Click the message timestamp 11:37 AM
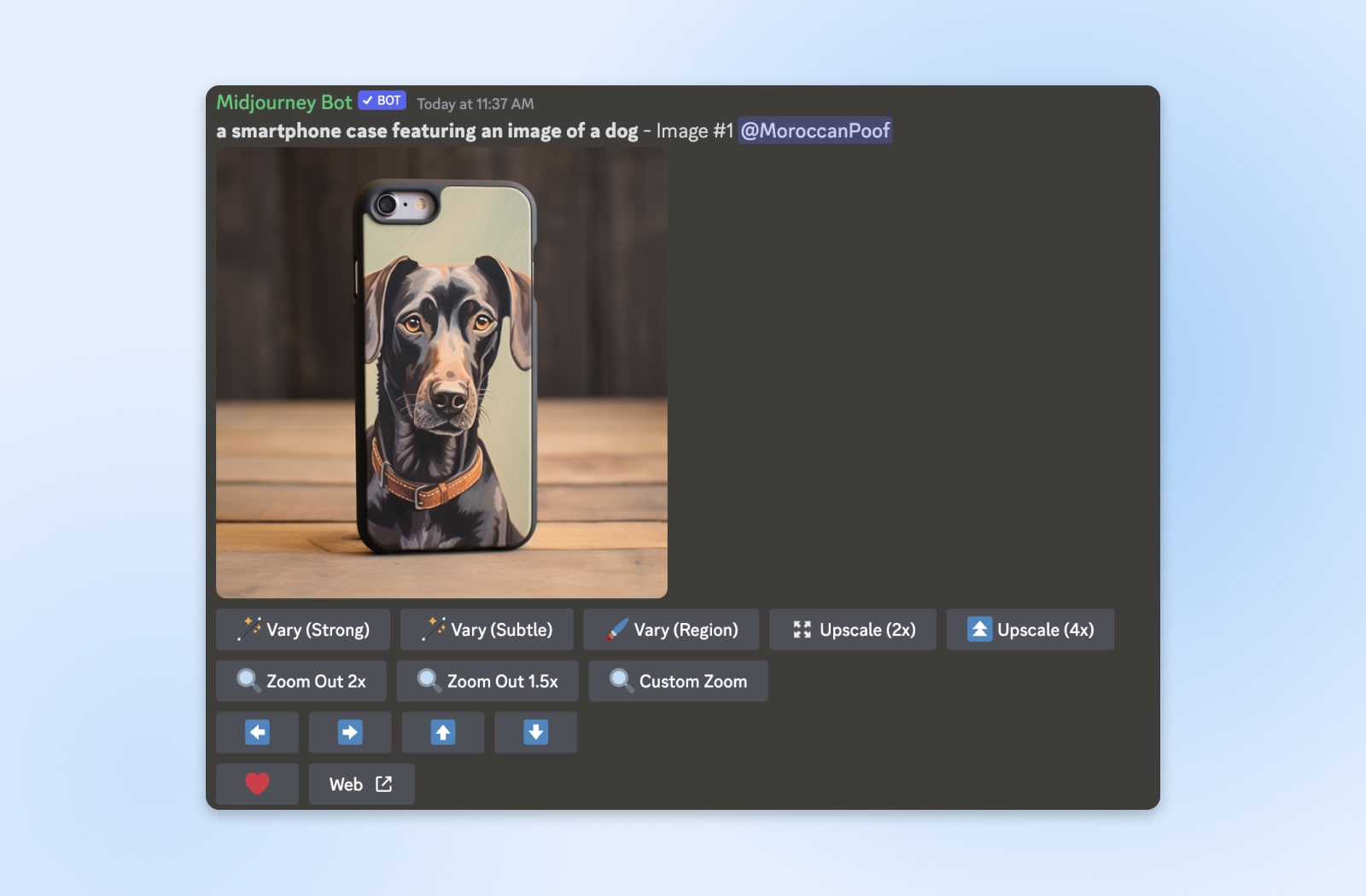Viewport: 1366px width, 896px height. pos(476,104)
